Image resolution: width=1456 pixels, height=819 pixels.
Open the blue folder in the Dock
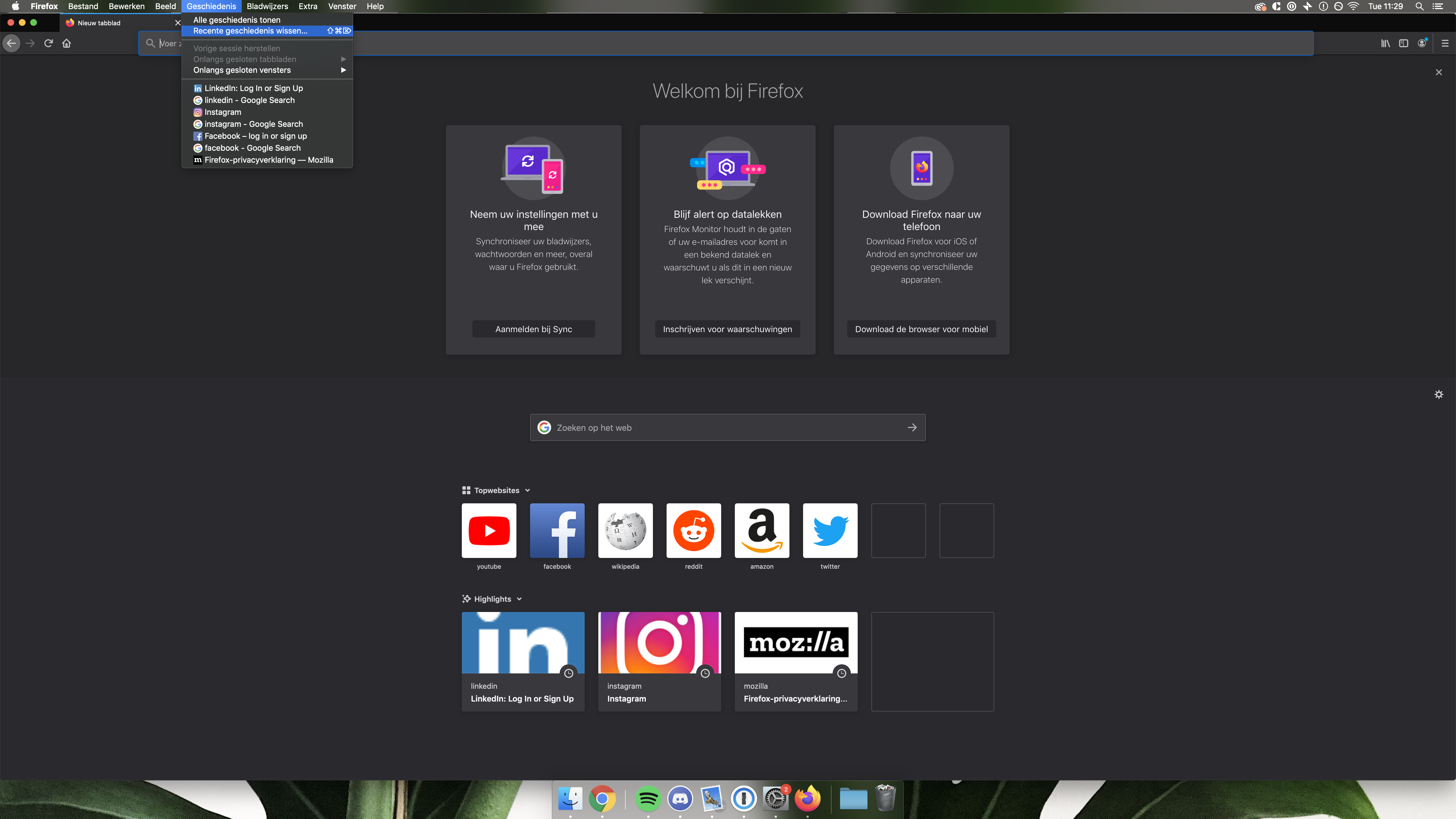tap(853, 799)
